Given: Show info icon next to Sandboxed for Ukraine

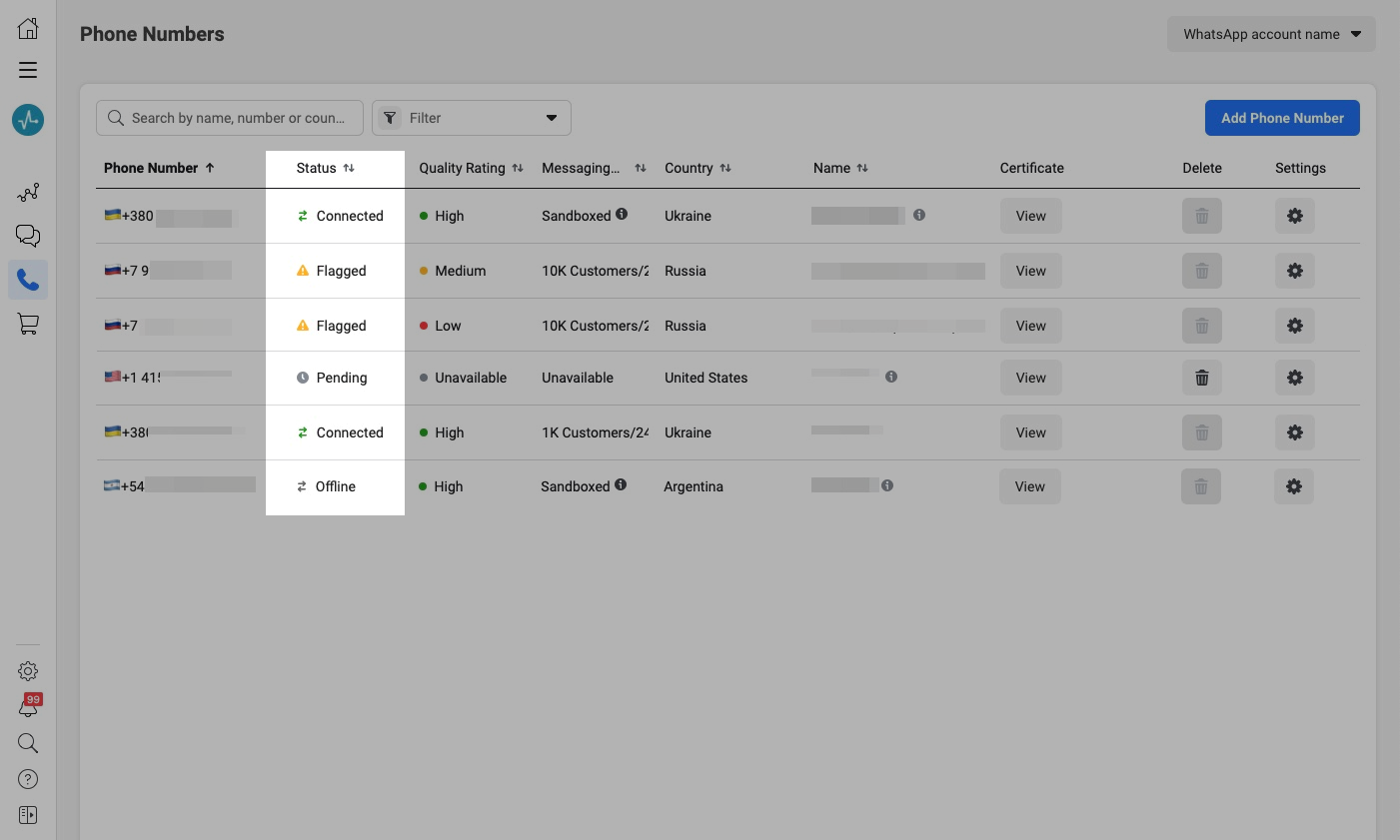Looking at the screenshot, I should (622, 214).
